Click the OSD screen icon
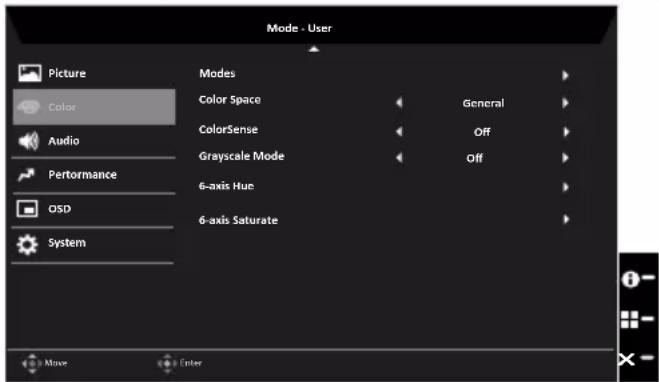The image size is (659, 382). [x=27, y=209]
